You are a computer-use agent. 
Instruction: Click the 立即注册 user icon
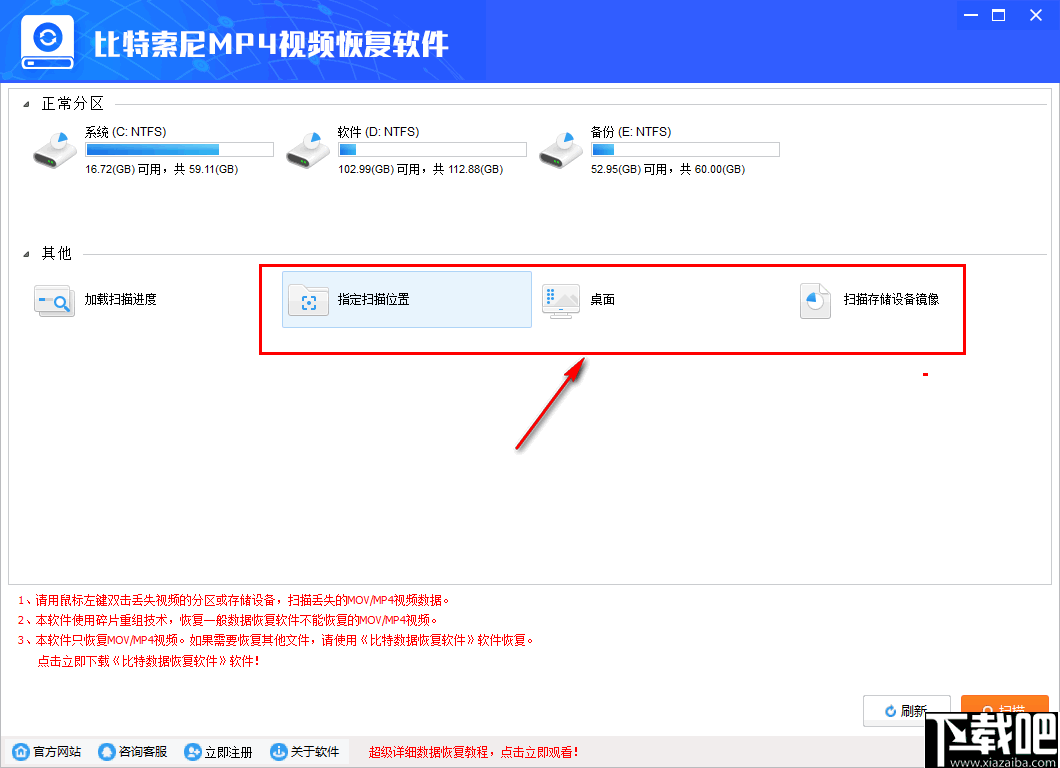pyautogui.click(x=193, y=751)
